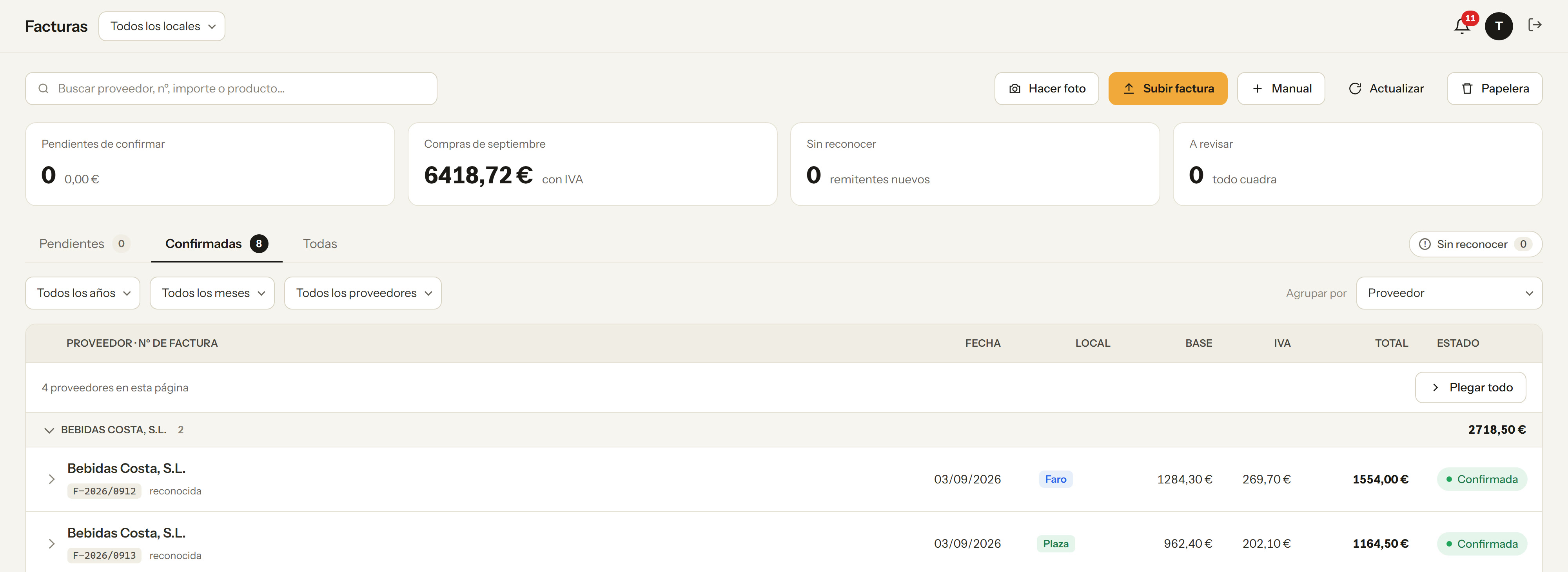Click the FECHA column header
This screenshot has width=1568, height=572.
pos(982,343)
